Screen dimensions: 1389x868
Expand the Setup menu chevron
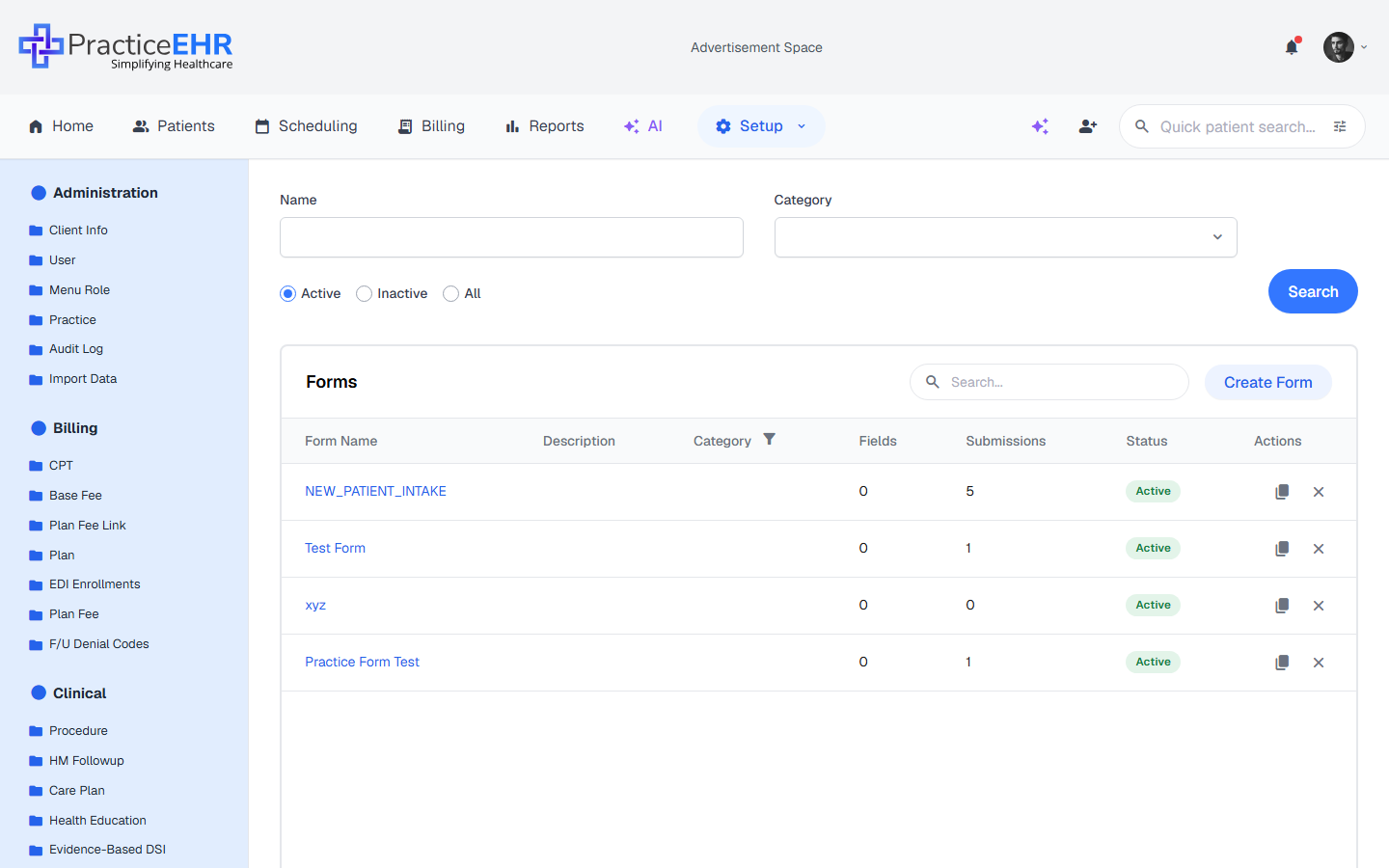pyautogui.click(x=802, y=126)
